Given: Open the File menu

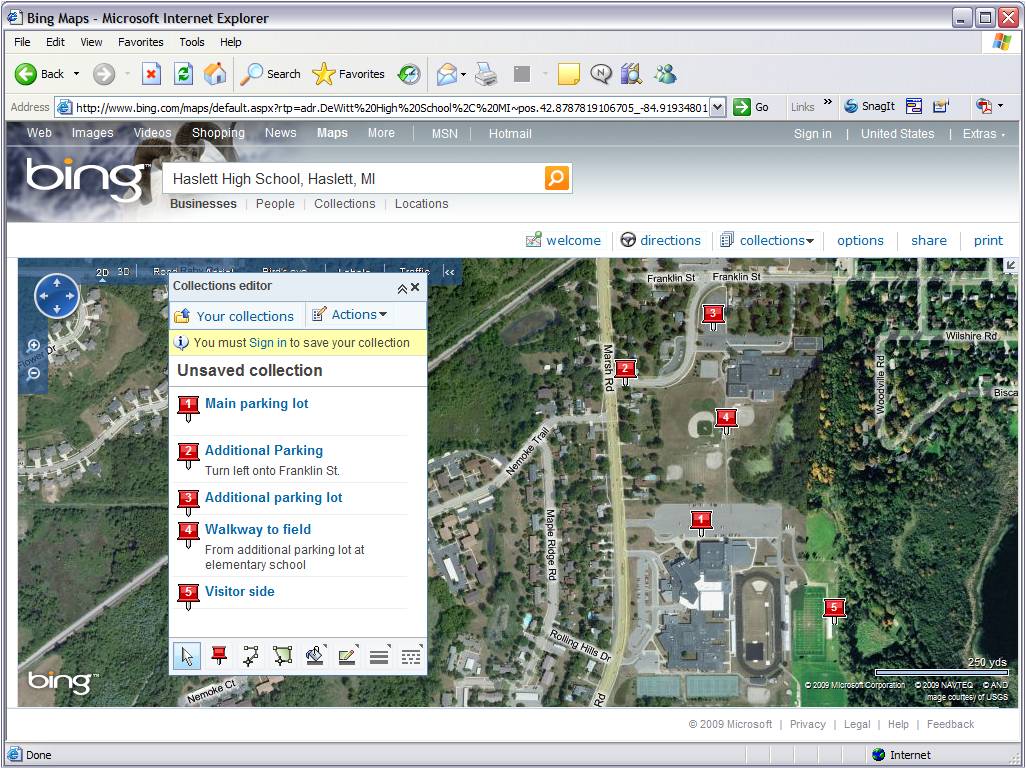Looking at the screenshot, I should (22, 42).
